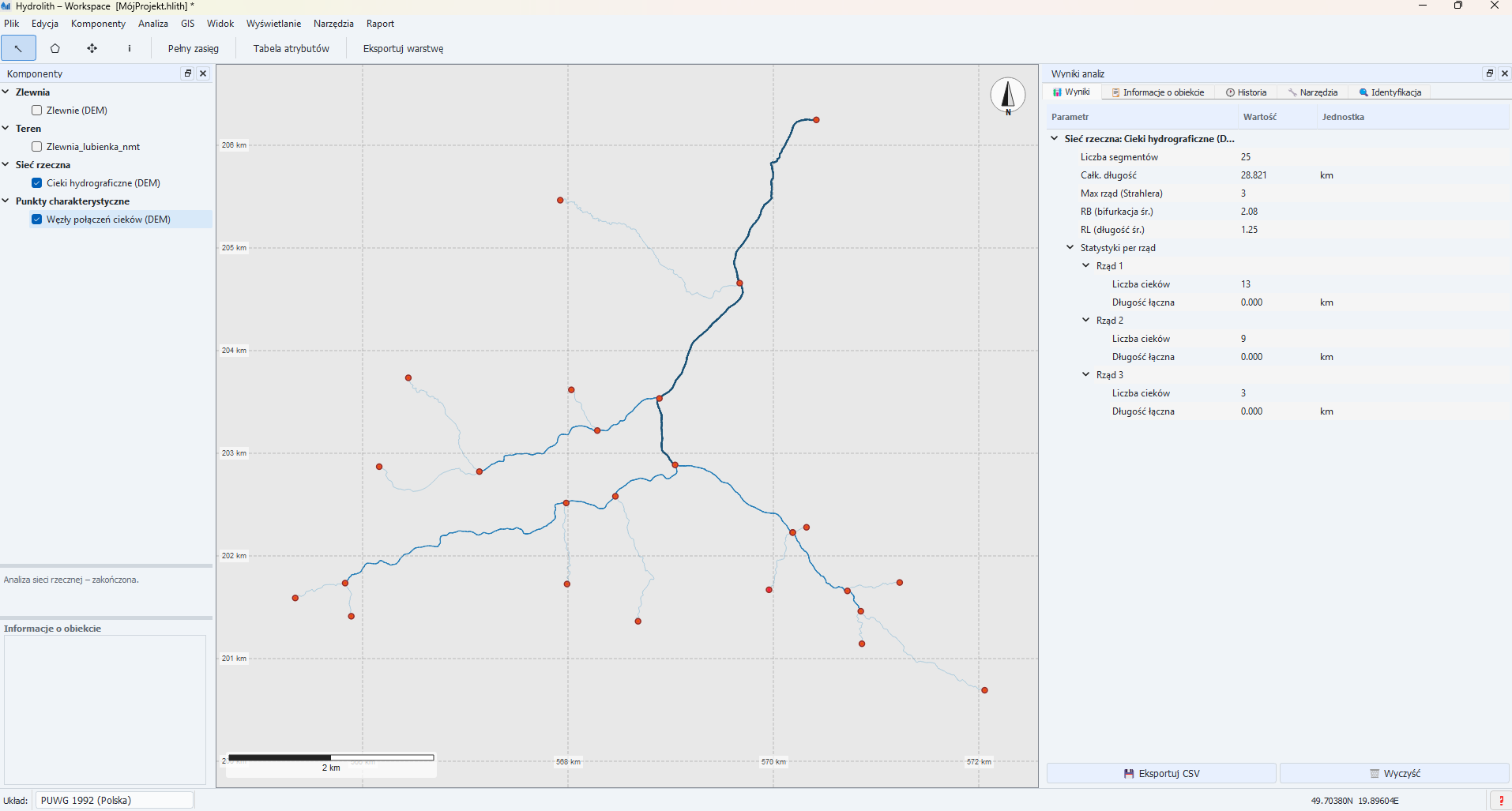Uncheck Cieki hydrograficzne (DEM) layer

pos(37,183)
